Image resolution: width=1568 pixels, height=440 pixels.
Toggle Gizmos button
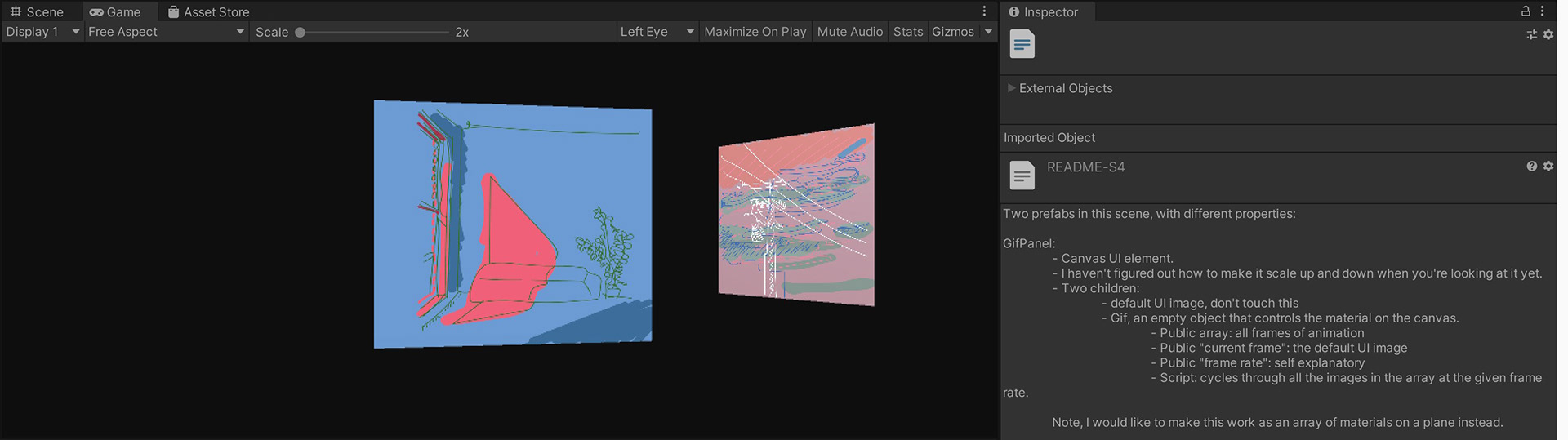tap(953, 32)
